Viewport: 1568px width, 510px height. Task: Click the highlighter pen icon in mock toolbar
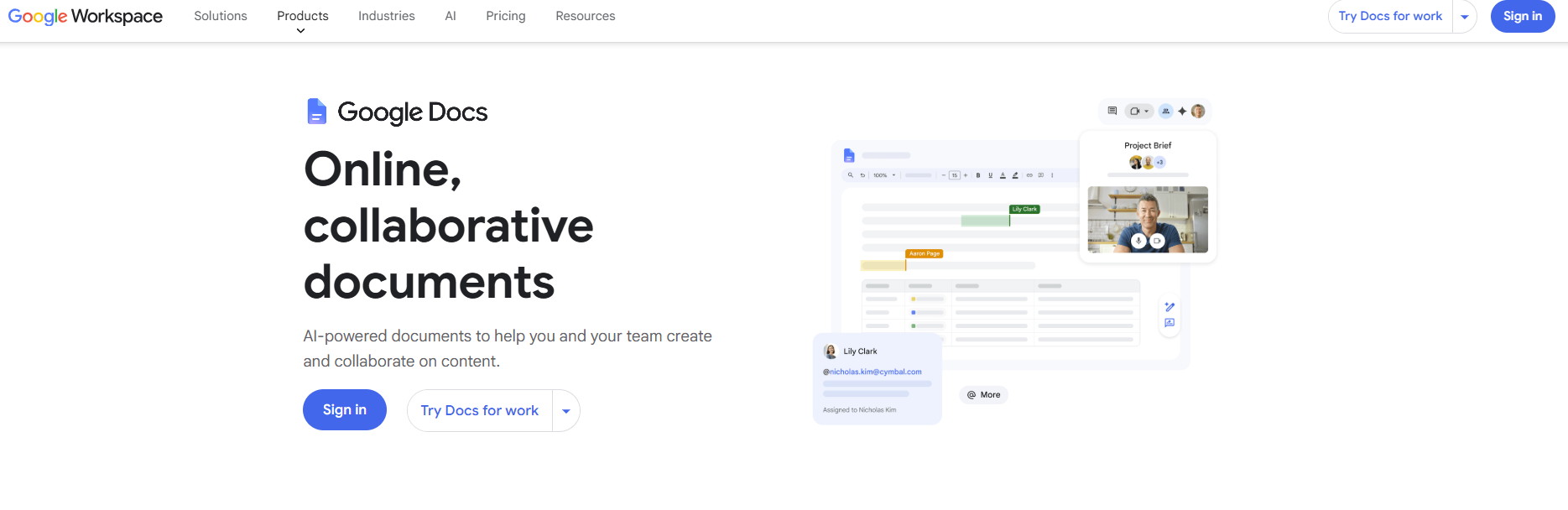1015,175
